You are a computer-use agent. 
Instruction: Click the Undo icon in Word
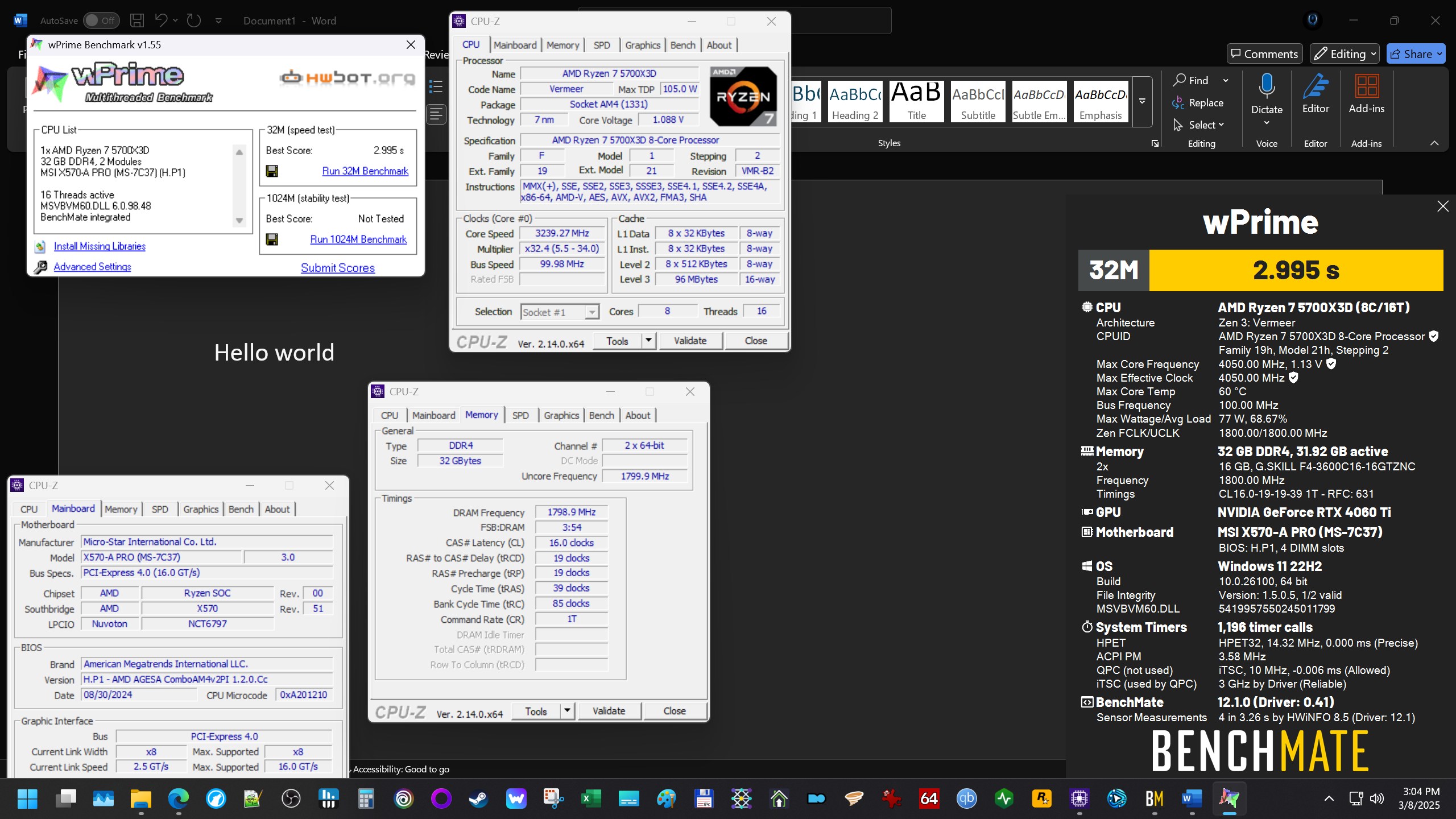[161, 20]
